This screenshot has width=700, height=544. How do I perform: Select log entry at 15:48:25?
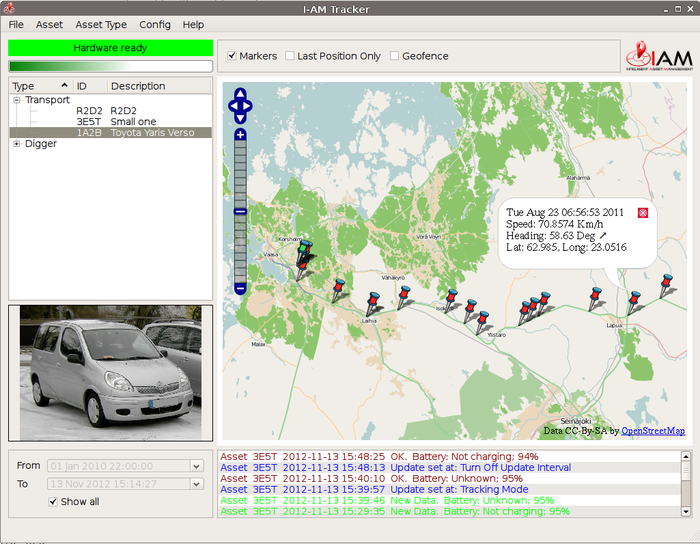pos(449,457)
